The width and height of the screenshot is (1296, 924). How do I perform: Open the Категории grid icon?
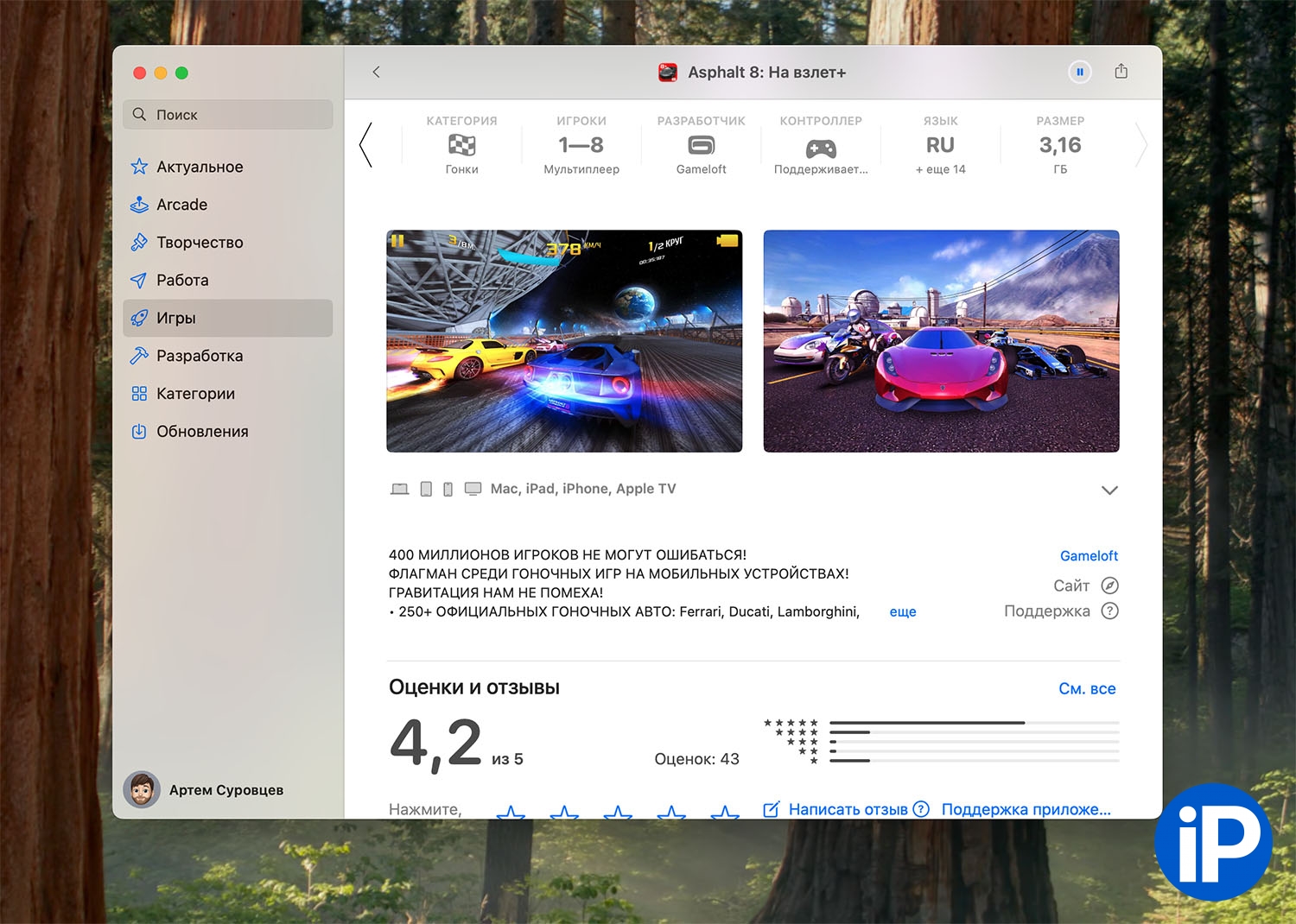139,394
